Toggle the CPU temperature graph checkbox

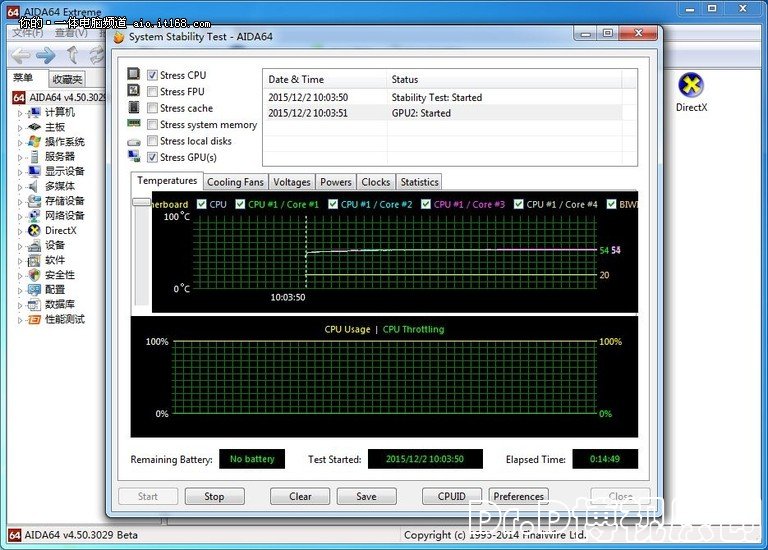(x=201, y=204)
